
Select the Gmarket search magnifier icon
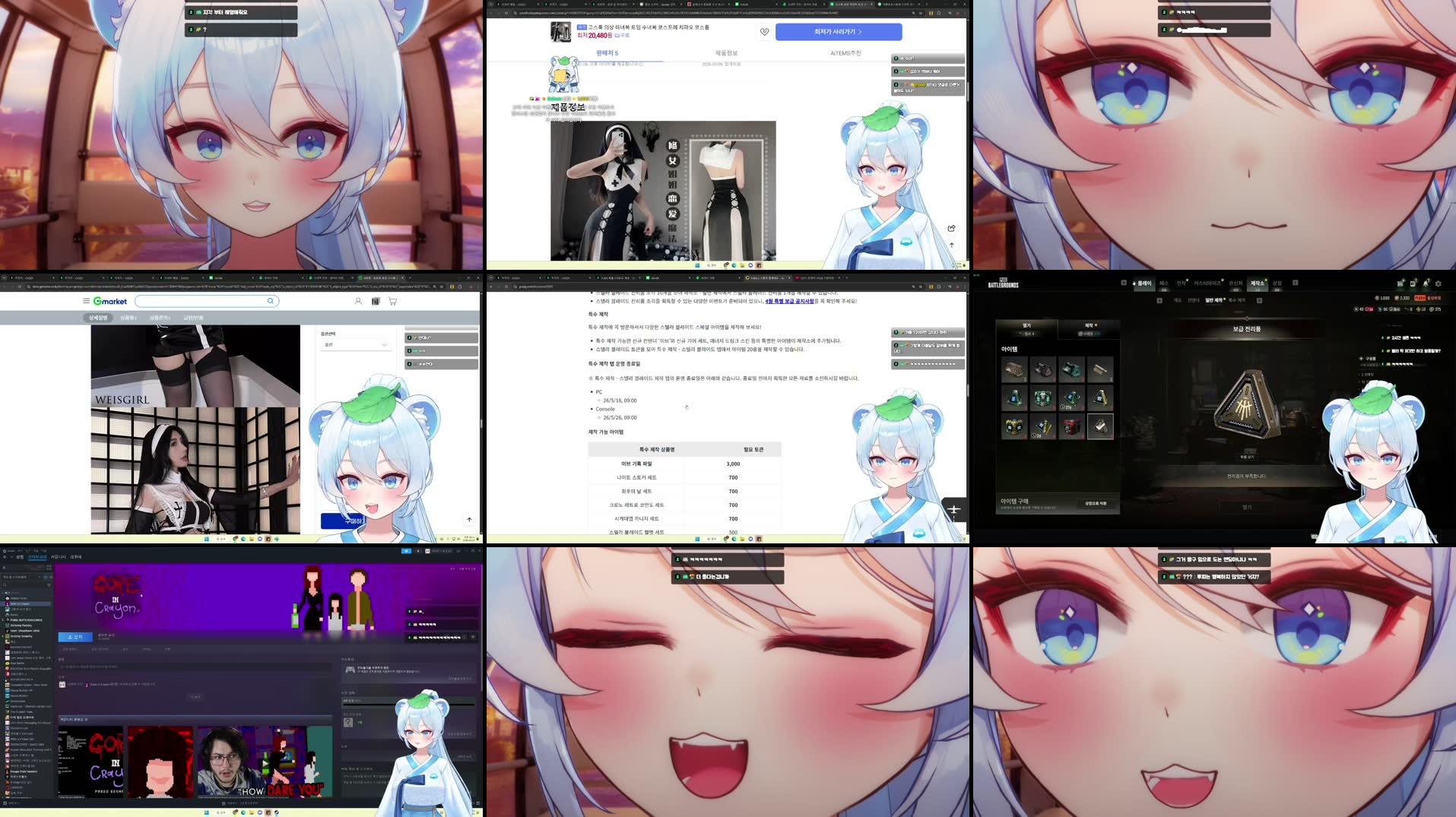tap(270, 301)
